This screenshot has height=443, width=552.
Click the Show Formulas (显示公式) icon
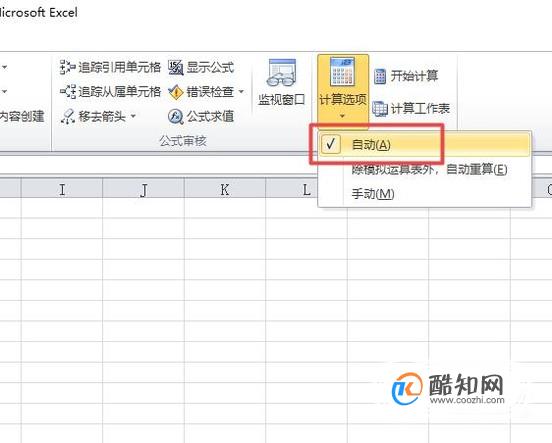[175, 67]
